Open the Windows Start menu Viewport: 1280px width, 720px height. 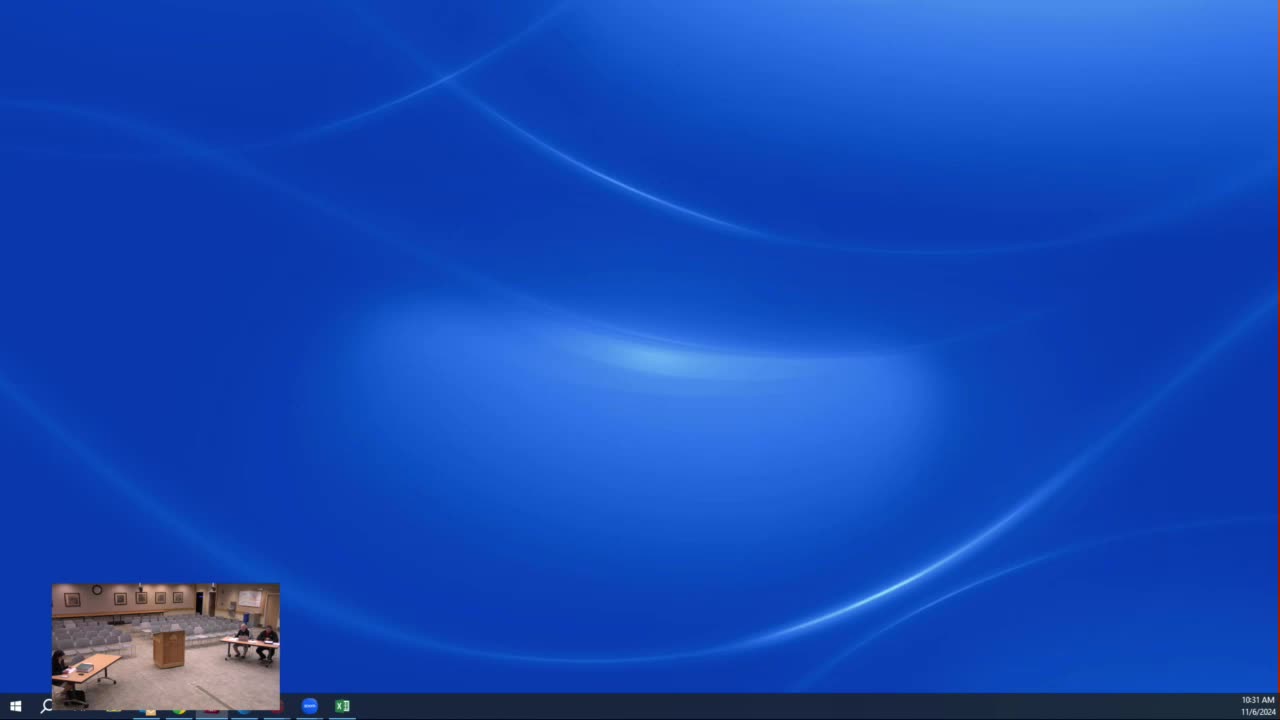coord(15,706)
